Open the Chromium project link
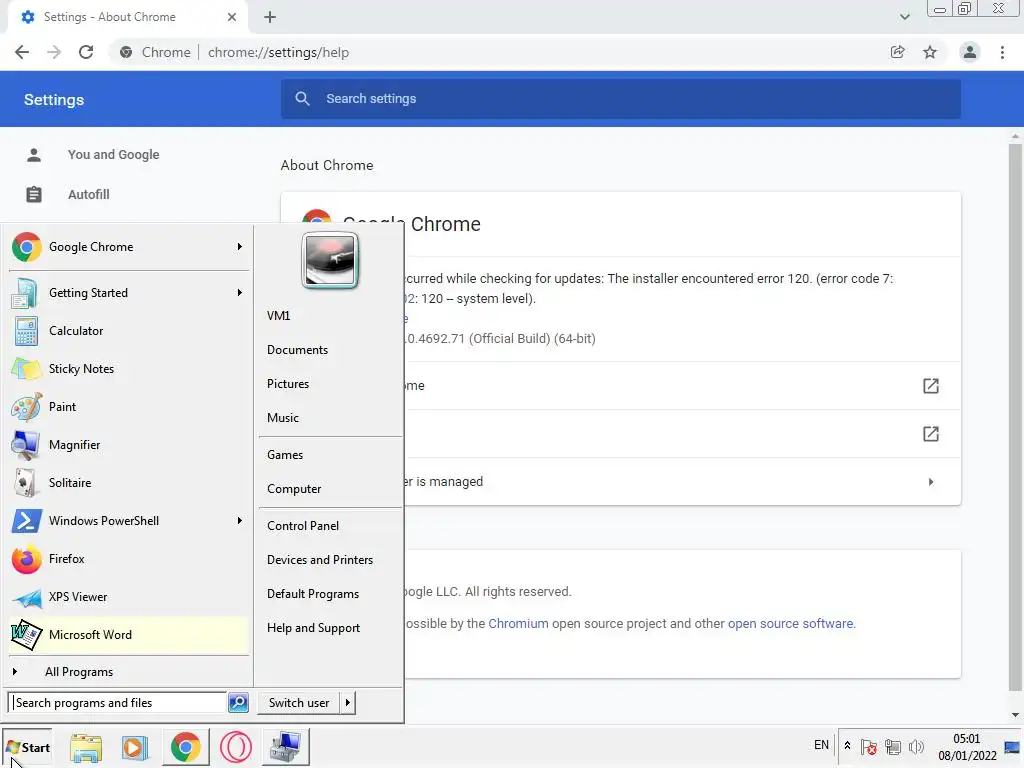Image resolution: width=1024 pixels, height=768 pixels. (x=519, y=624)
